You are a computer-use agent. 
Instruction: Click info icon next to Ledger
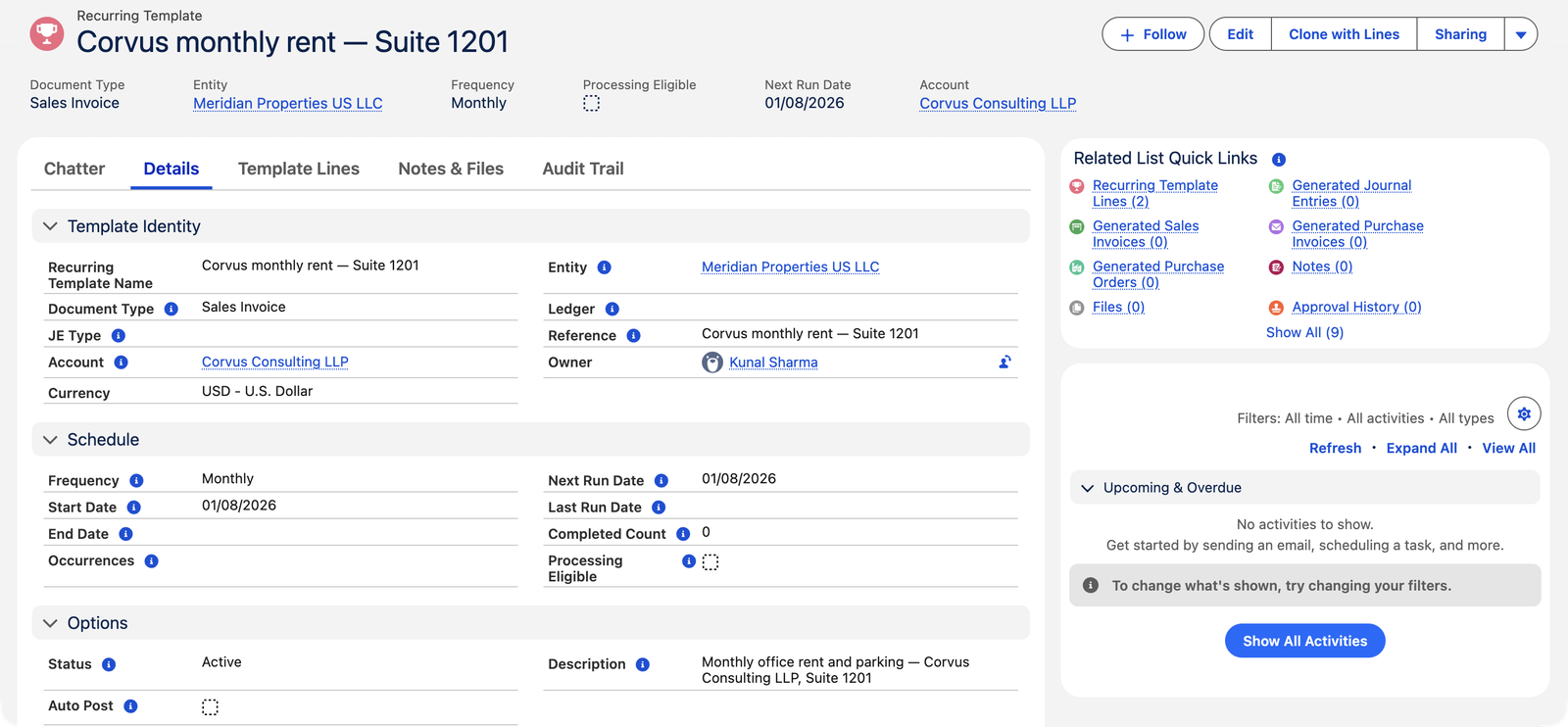tap(612, 309)
